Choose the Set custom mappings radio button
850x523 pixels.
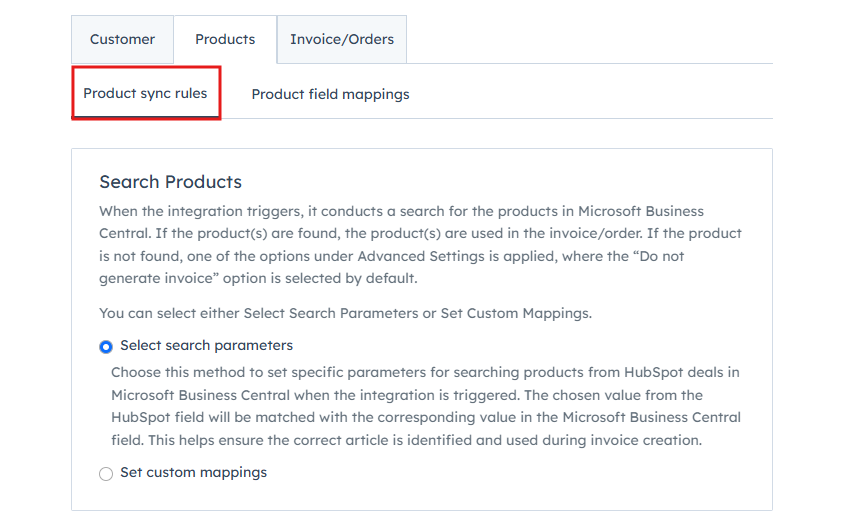tap(106, 474)
